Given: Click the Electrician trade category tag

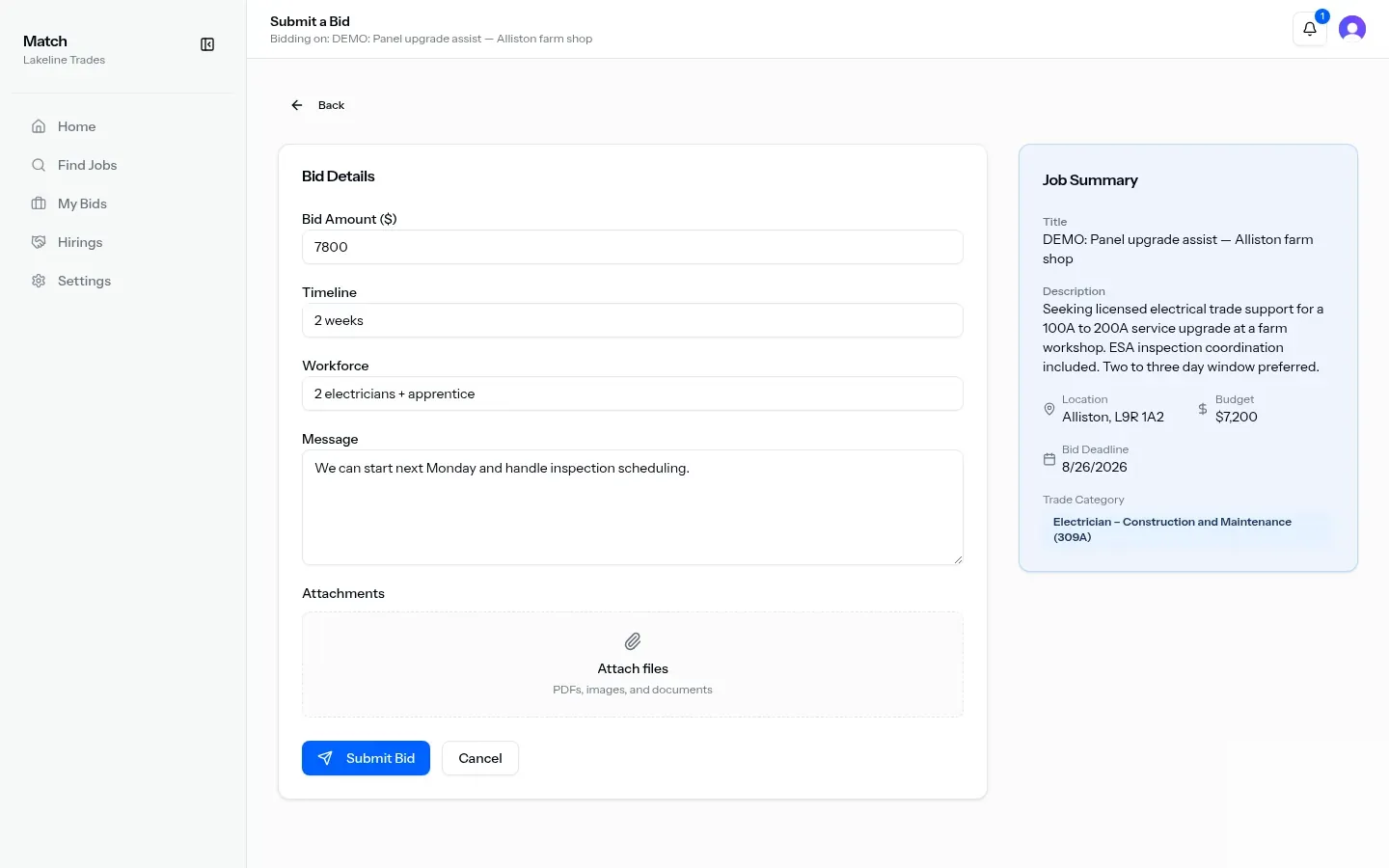Looking at the screenshot, I should pos(1188,529).
